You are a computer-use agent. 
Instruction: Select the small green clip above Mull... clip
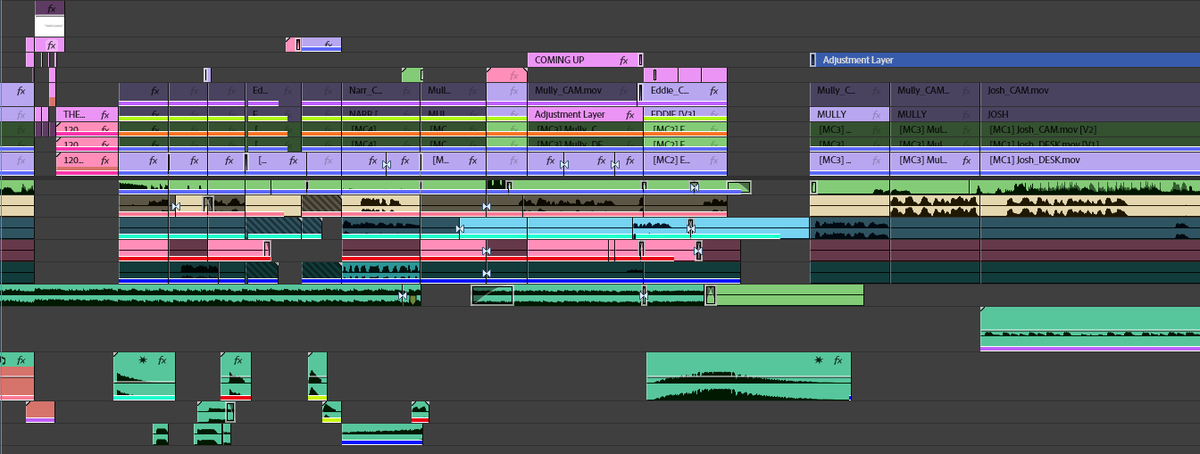pos(411,75)
